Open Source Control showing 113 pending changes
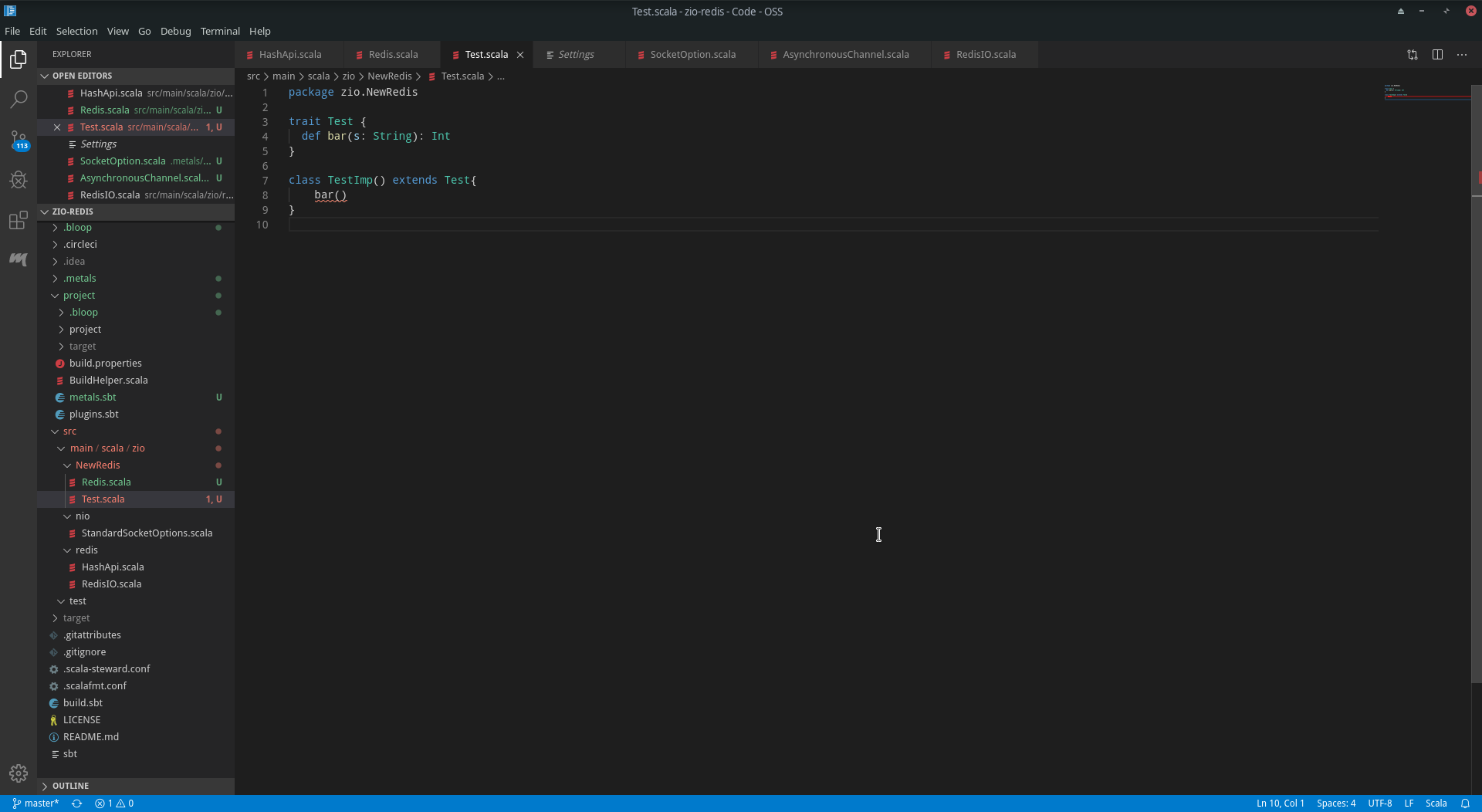The height and width of the screenshot is (812, 1482). point(19,140)
